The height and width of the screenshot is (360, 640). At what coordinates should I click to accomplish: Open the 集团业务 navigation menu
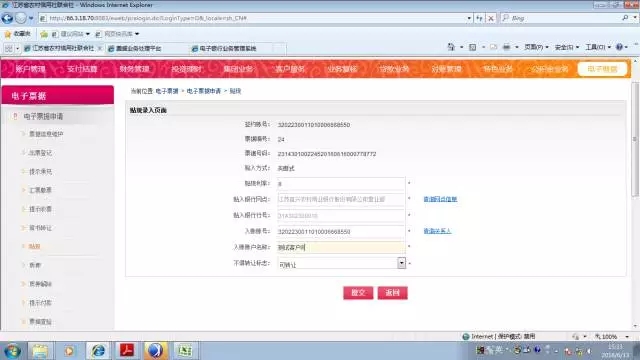click(238, 69)
